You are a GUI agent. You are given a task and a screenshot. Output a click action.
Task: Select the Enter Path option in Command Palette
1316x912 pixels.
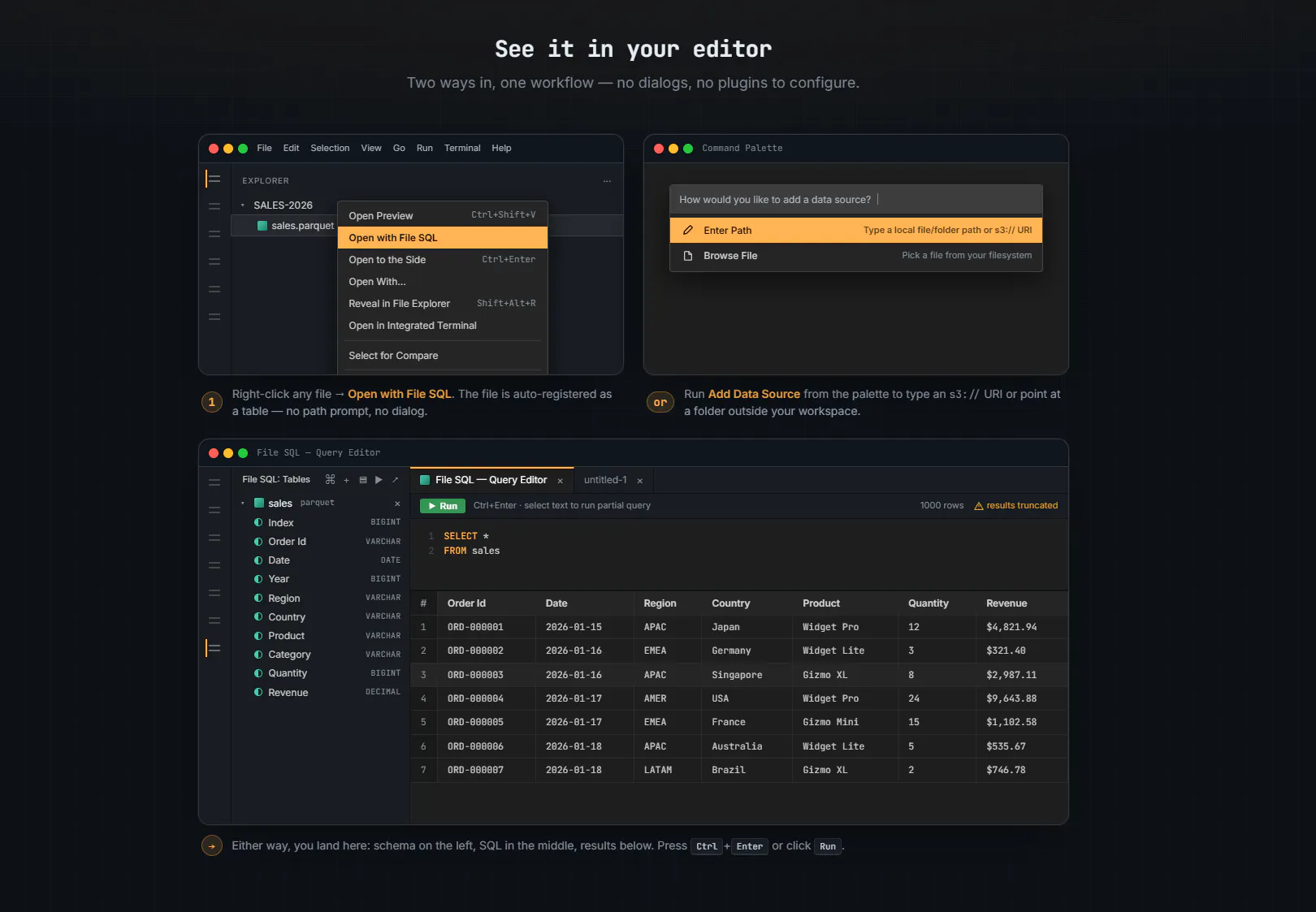pos(856,231)
